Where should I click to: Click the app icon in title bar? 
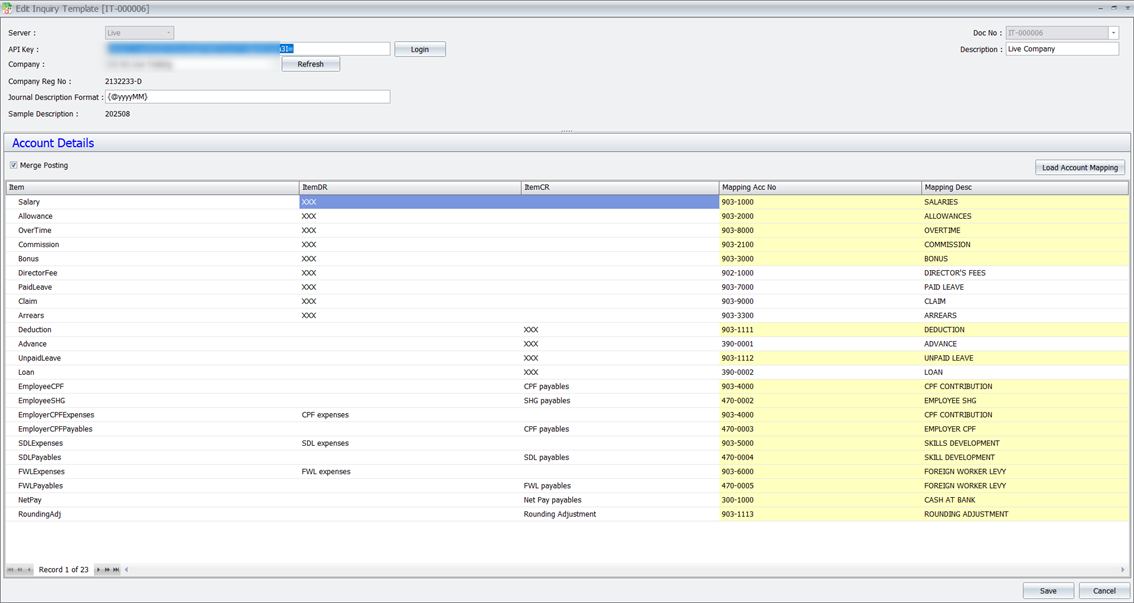pyautogui.click(x=7, y=7)
